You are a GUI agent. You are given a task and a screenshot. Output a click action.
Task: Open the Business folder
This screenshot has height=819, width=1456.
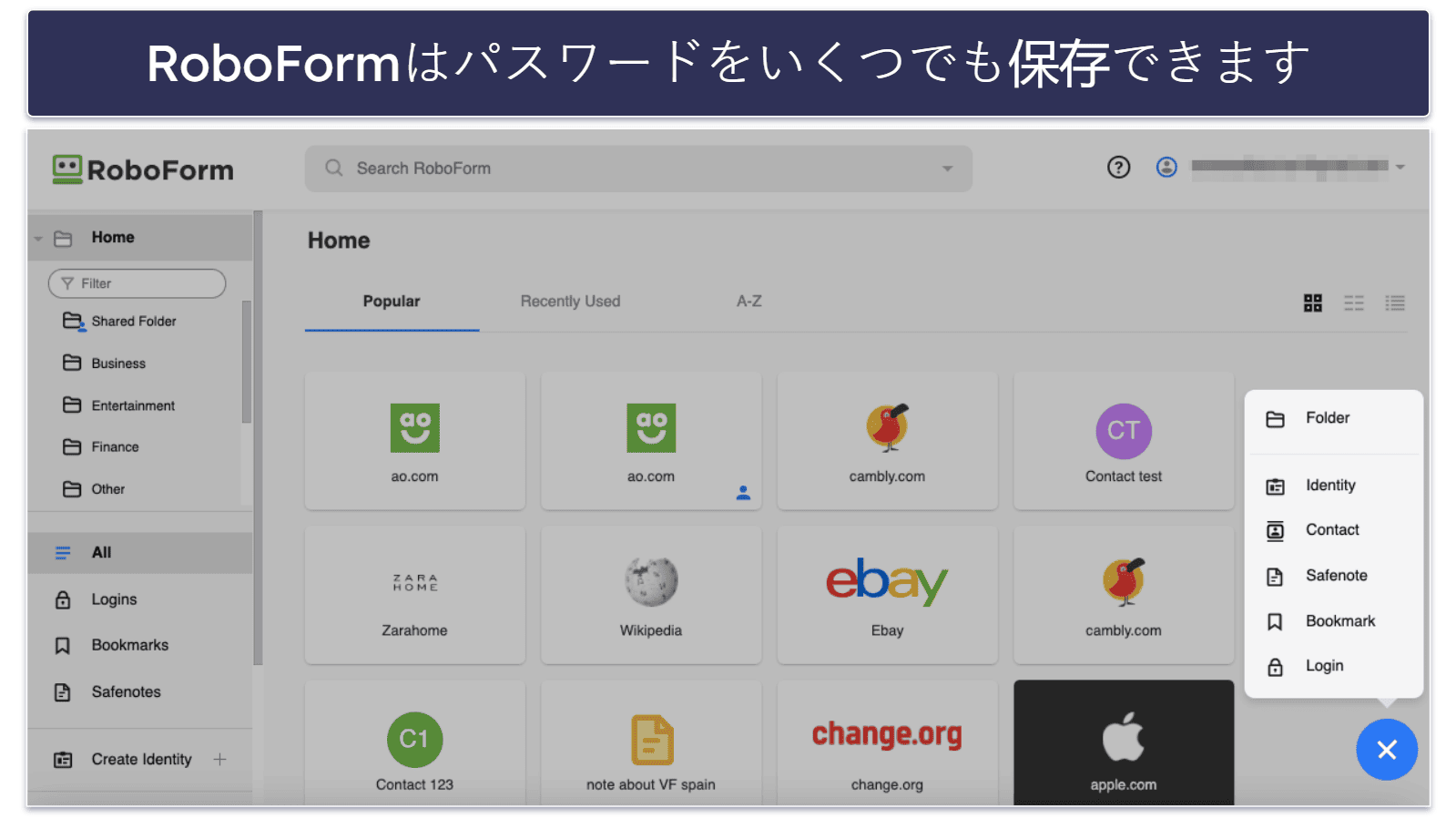(x=118, y=363)
